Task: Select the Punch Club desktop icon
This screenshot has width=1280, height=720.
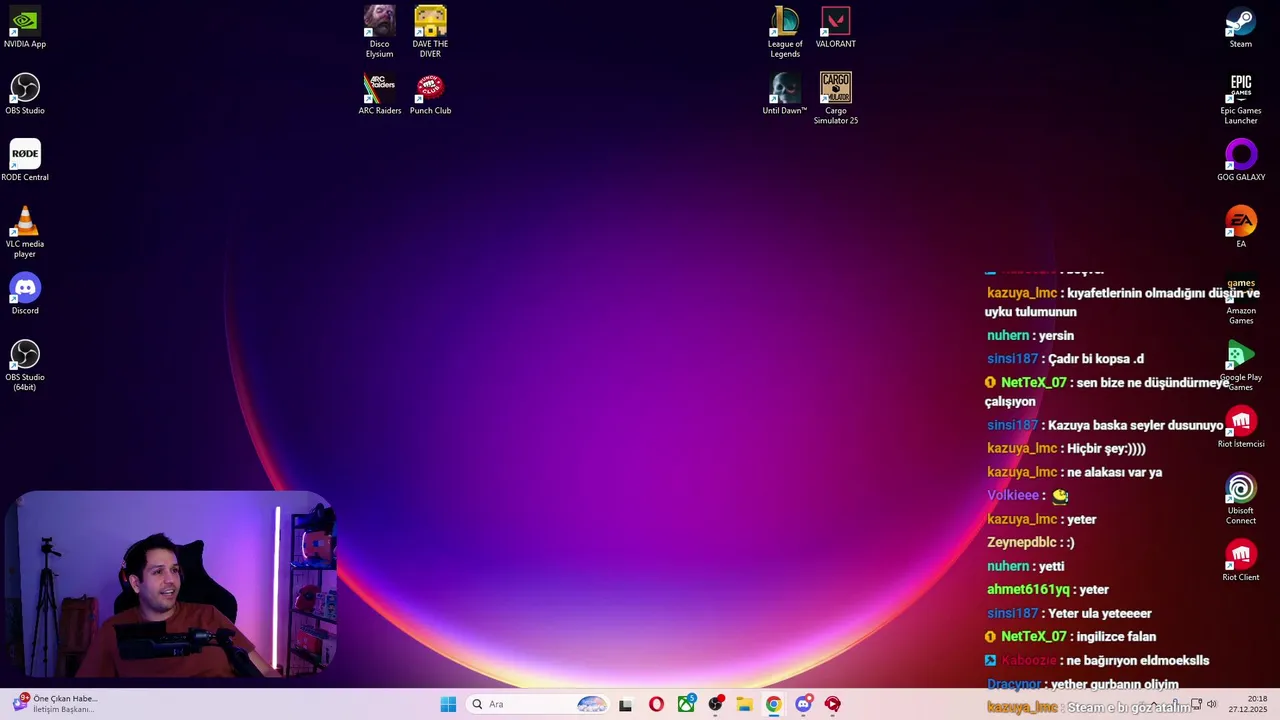Action: [x=430, y=94]
